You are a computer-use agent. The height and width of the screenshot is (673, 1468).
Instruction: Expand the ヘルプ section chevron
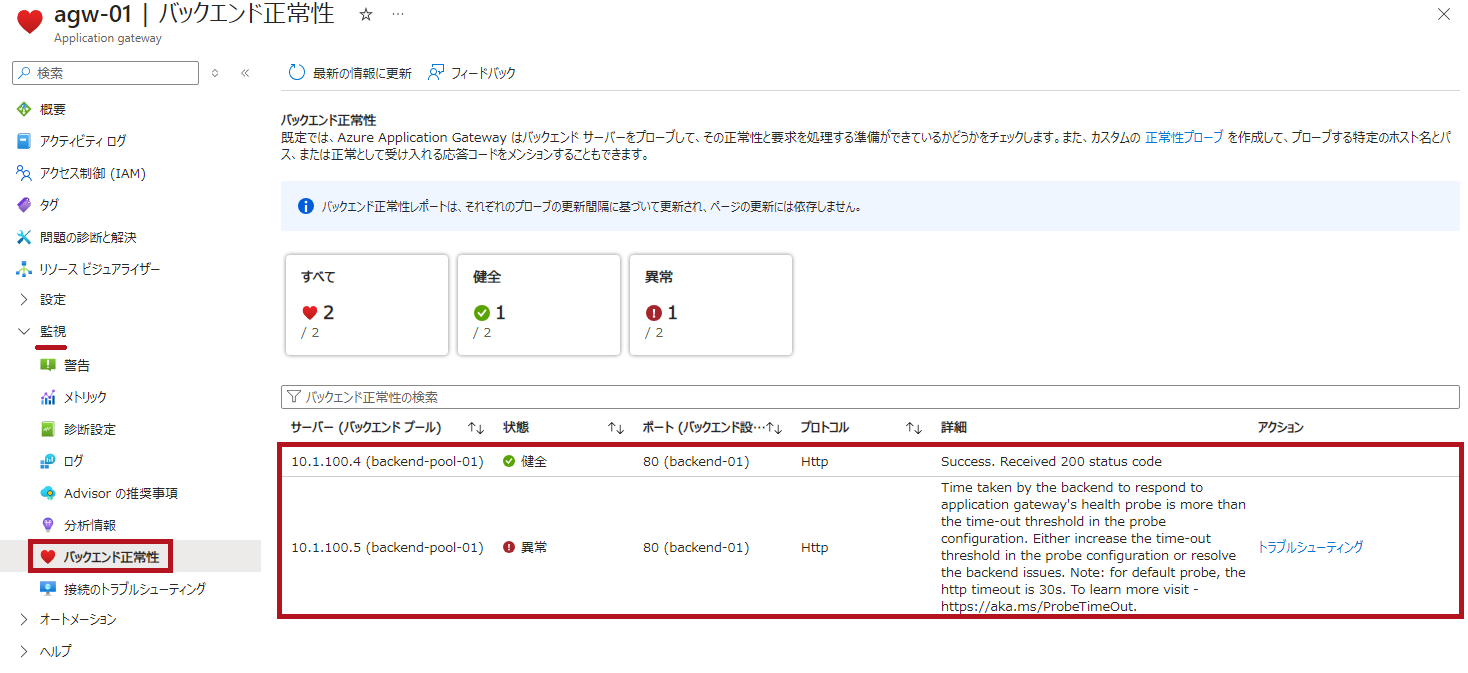tap(24, 651)
